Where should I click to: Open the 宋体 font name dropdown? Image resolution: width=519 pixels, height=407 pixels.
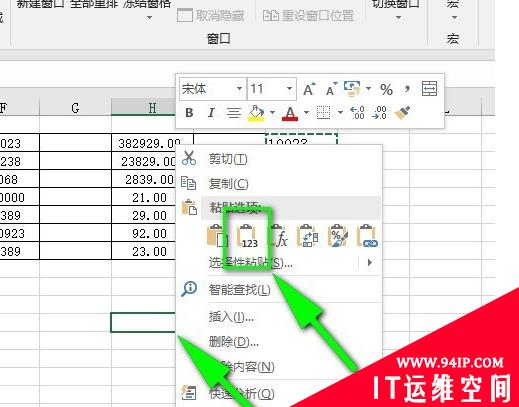[239, 89]
